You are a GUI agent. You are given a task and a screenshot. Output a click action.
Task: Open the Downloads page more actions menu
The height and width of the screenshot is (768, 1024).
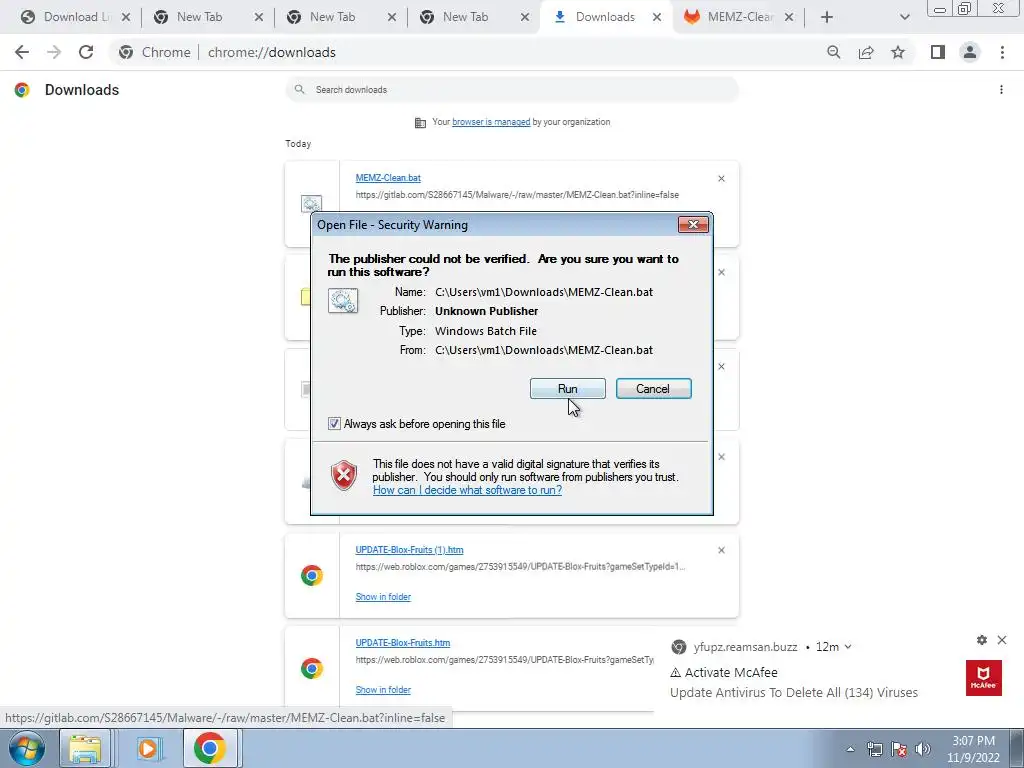click(x=1001, y=89)
